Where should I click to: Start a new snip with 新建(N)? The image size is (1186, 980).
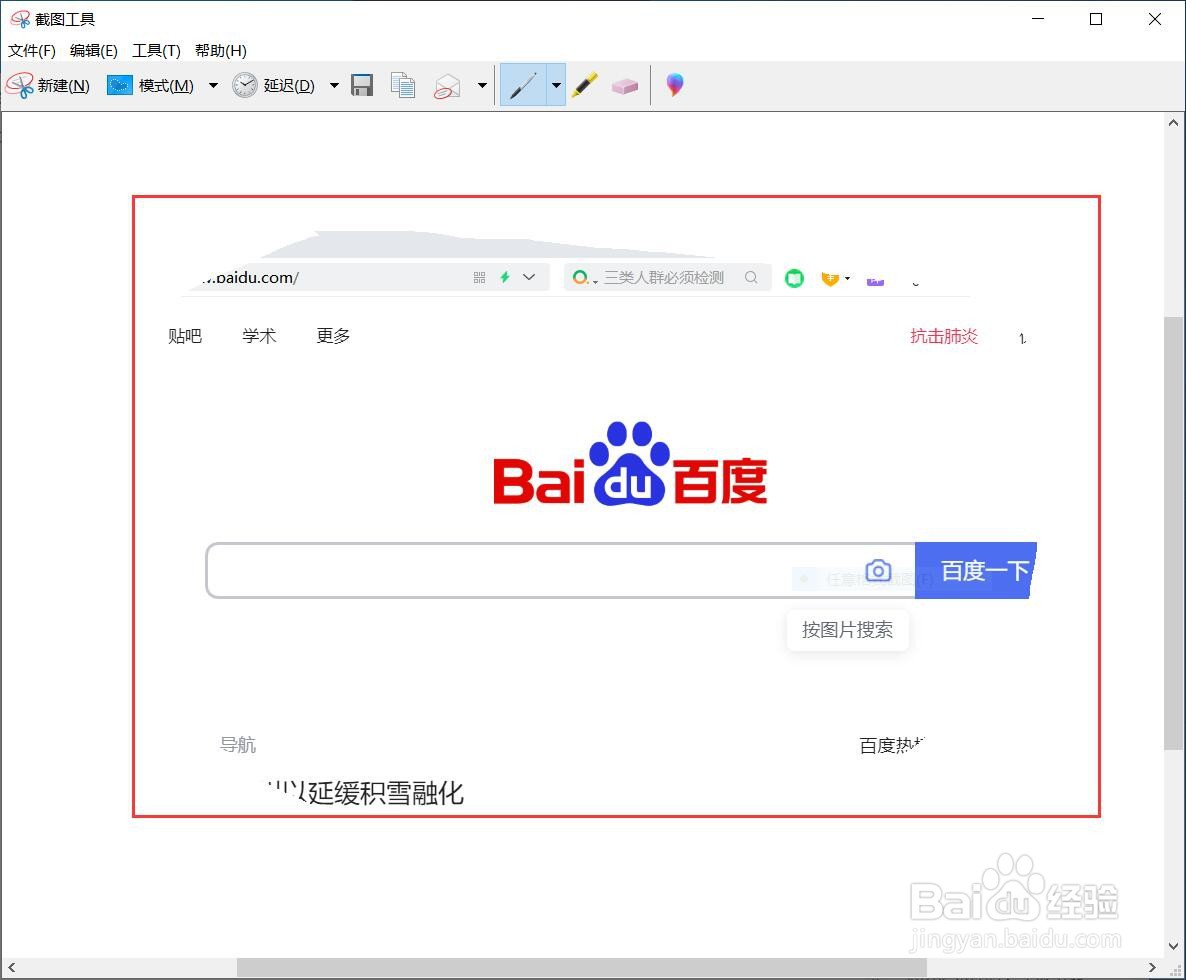tap(48, 85)
